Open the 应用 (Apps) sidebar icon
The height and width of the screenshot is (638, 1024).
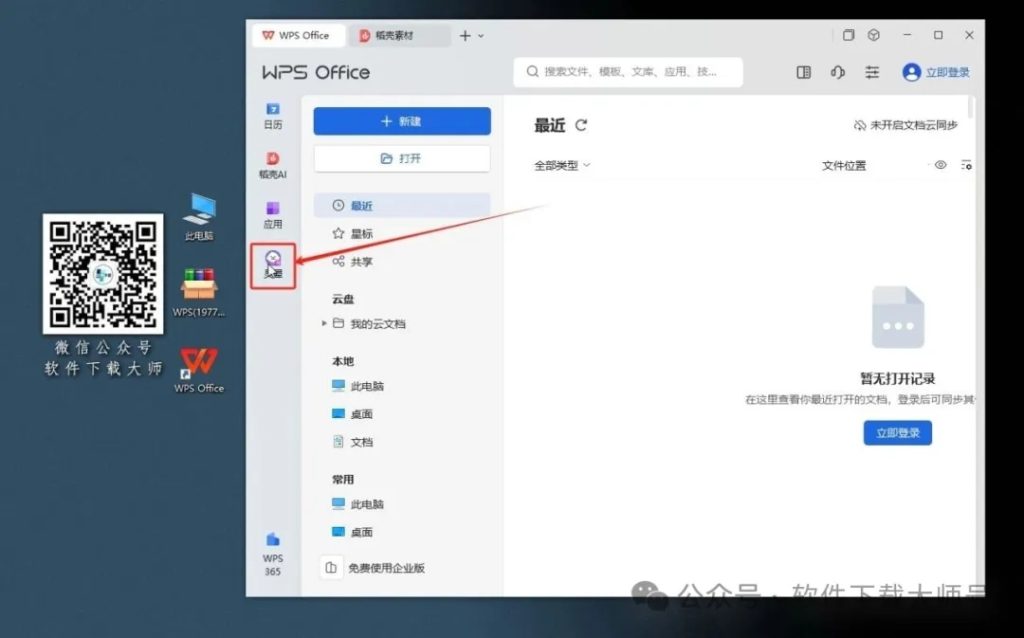(272, 210)
